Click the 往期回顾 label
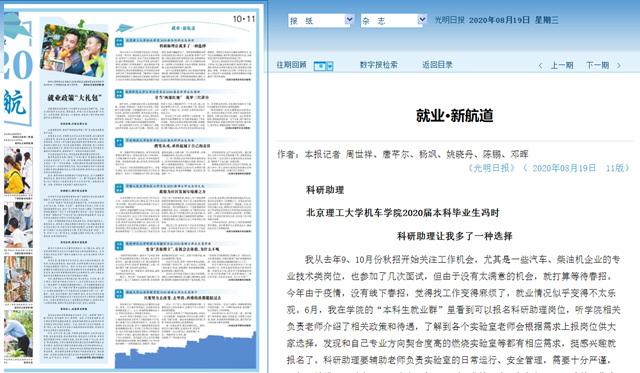This screenshot has height=373, width=640. [x=291, y=65]
